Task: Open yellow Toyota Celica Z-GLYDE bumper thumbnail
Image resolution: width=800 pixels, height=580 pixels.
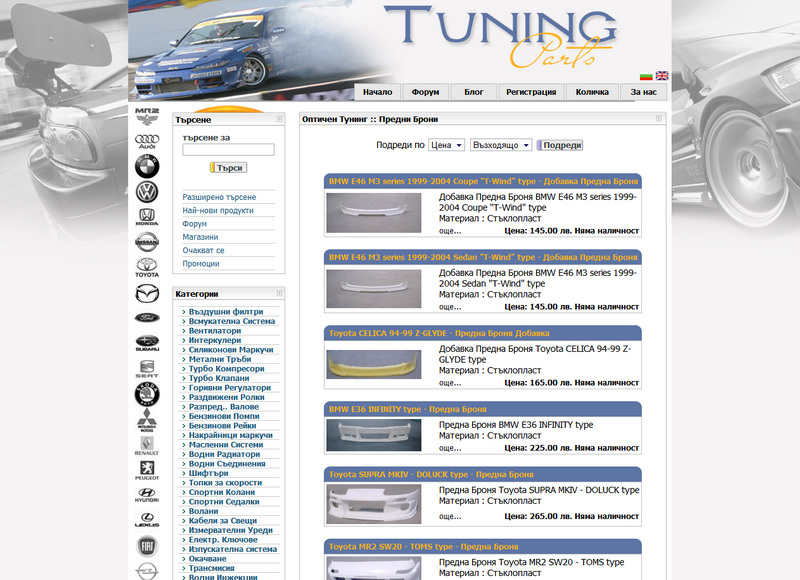Action: pos(373,364)
